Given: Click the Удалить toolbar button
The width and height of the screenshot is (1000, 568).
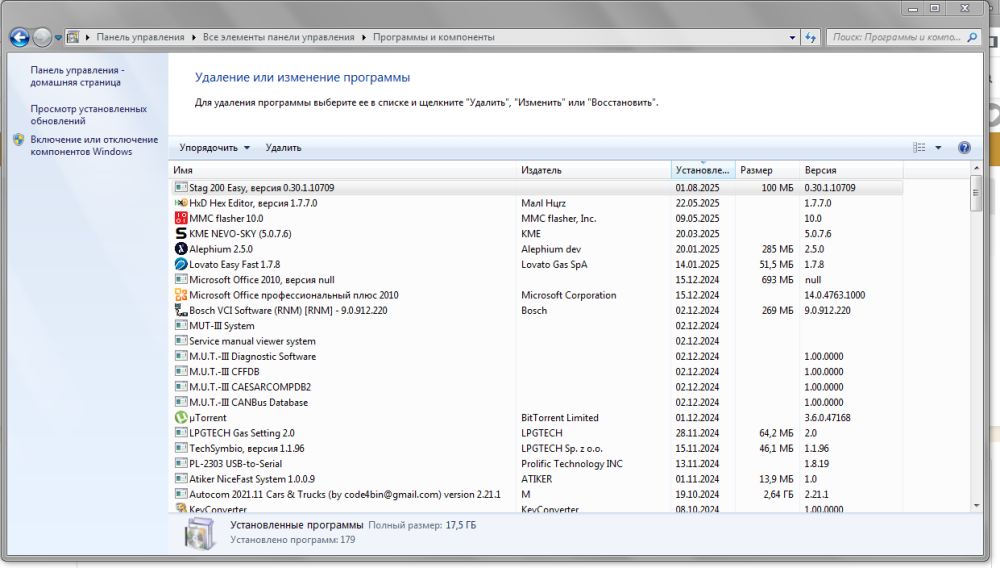Looking at the screenshot, I should pos(283,148).
